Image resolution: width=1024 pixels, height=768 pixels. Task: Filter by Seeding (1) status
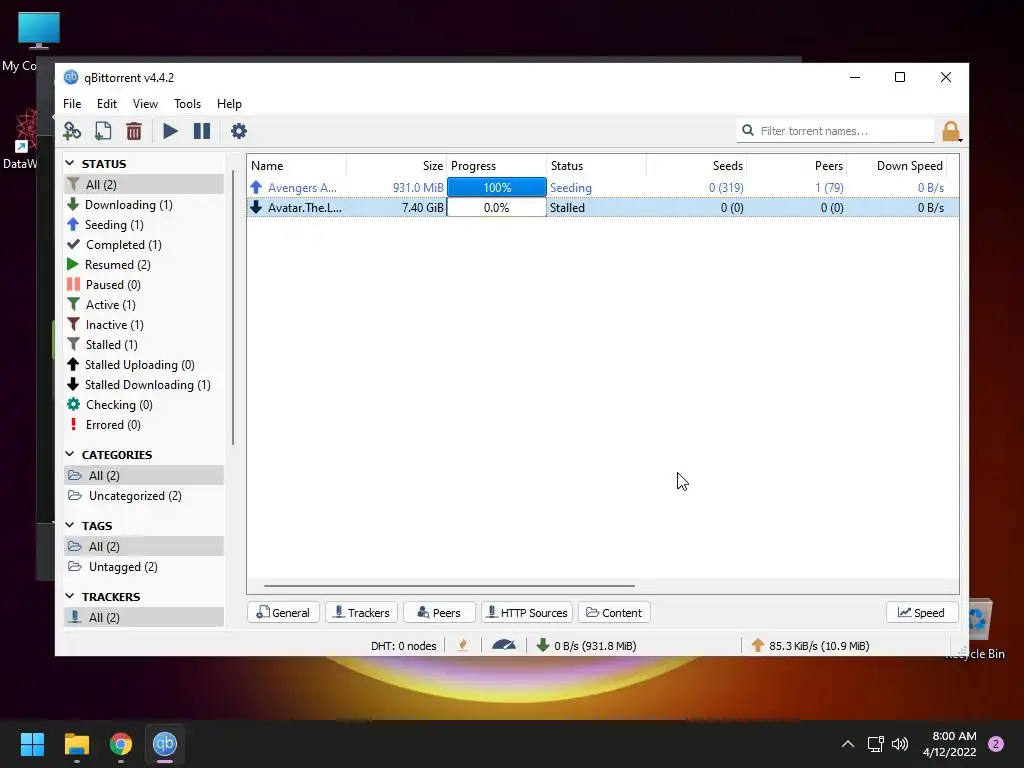144,225
